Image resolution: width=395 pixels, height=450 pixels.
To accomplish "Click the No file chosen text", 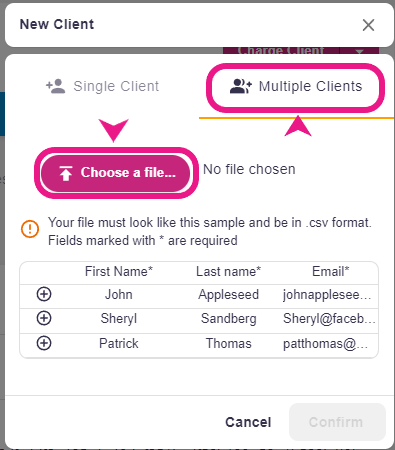I will click(x=249, y=169).
